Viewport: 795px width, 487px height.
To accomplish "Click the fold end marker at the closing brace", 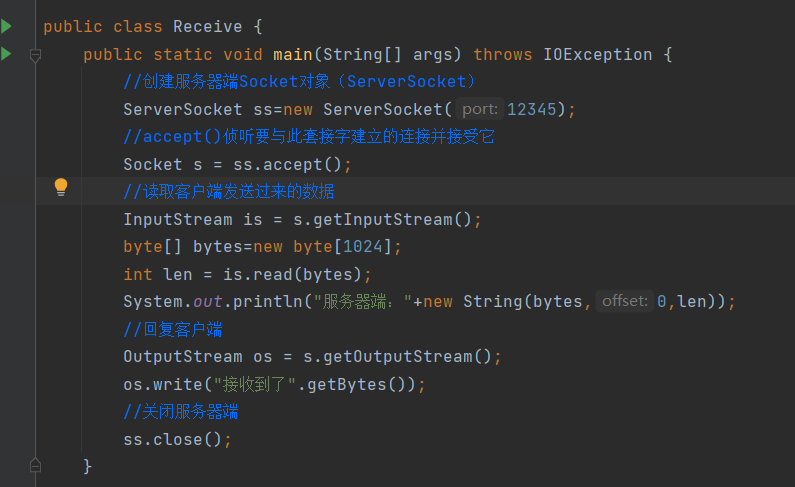I will (36, 465).
